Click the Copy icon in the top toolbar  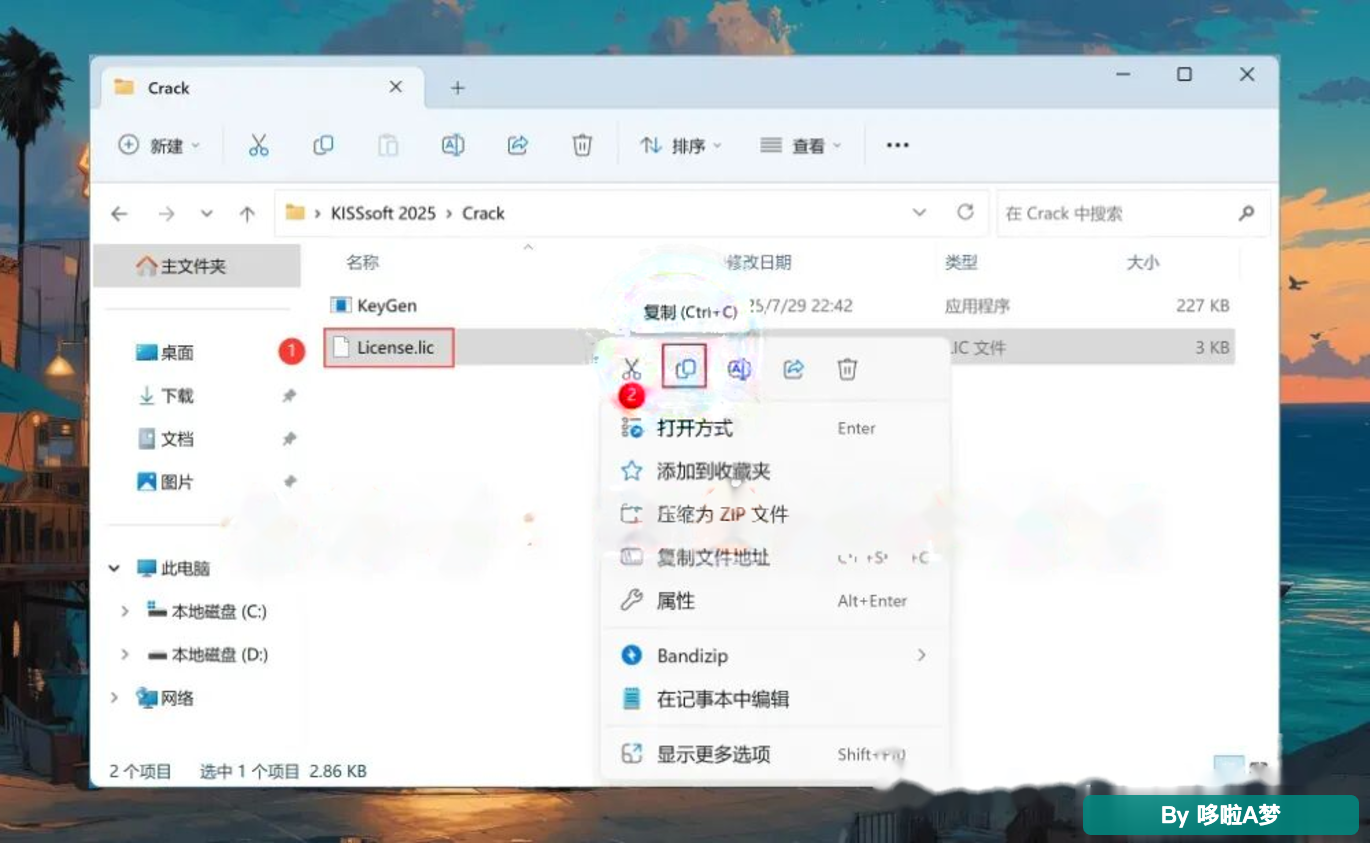point(323,145)
